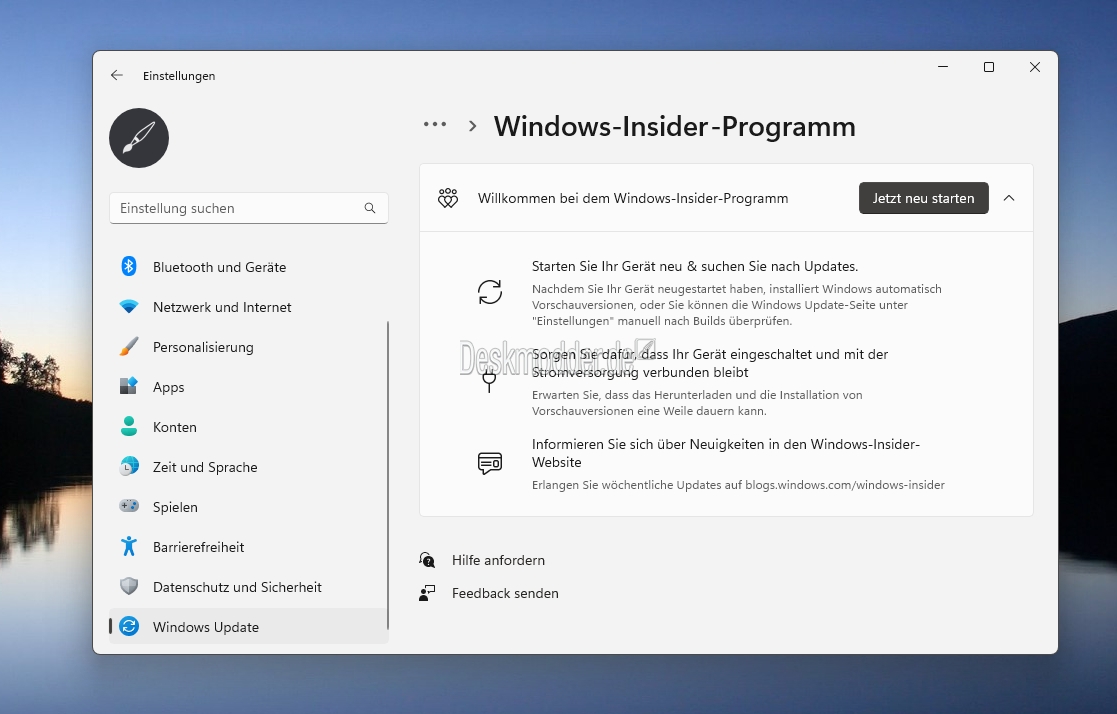Click the search magnifier icon
Image resolution: width=1117 pixels, height=714 pixels.
(370, 208)
